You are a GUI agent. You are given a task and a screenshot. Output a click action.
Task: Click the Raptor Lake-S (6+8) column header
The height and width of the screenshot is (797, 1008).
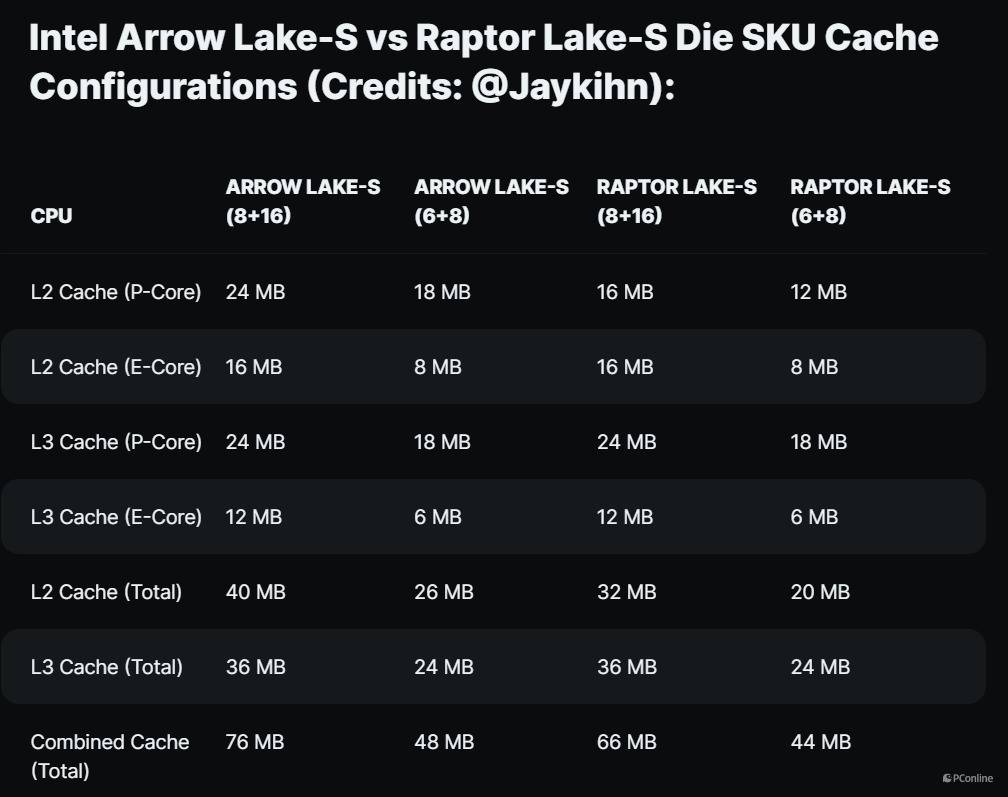(870, 201)
